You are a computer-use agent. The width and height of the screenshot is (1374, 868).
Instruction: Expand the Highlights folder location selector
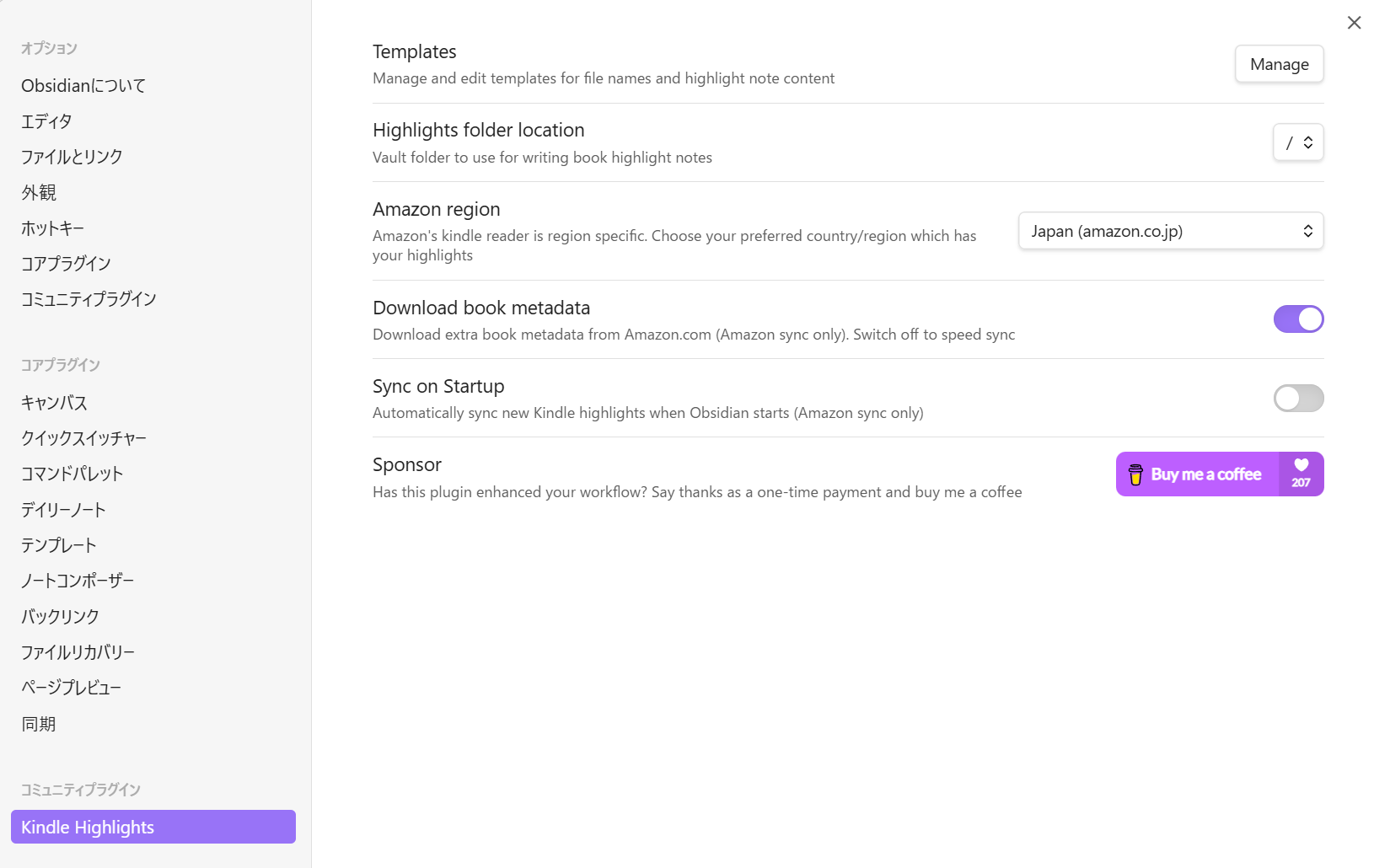point(1297,142)
